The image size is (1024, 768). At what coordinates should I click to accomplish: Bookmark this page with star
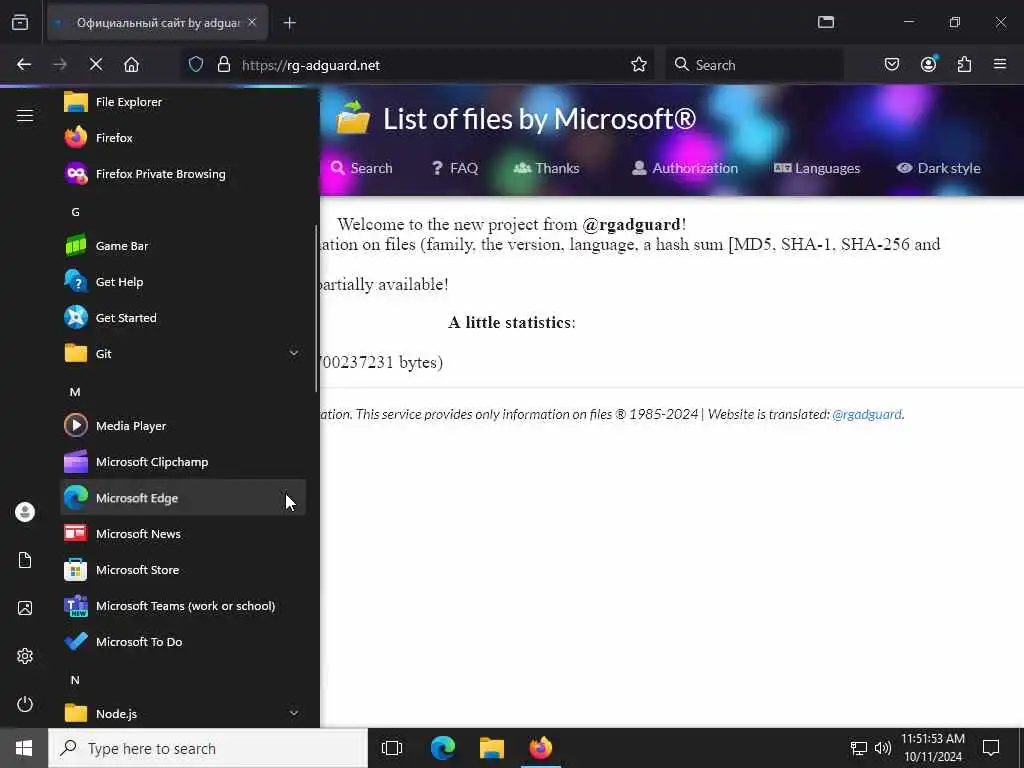(x=639, y=65)
